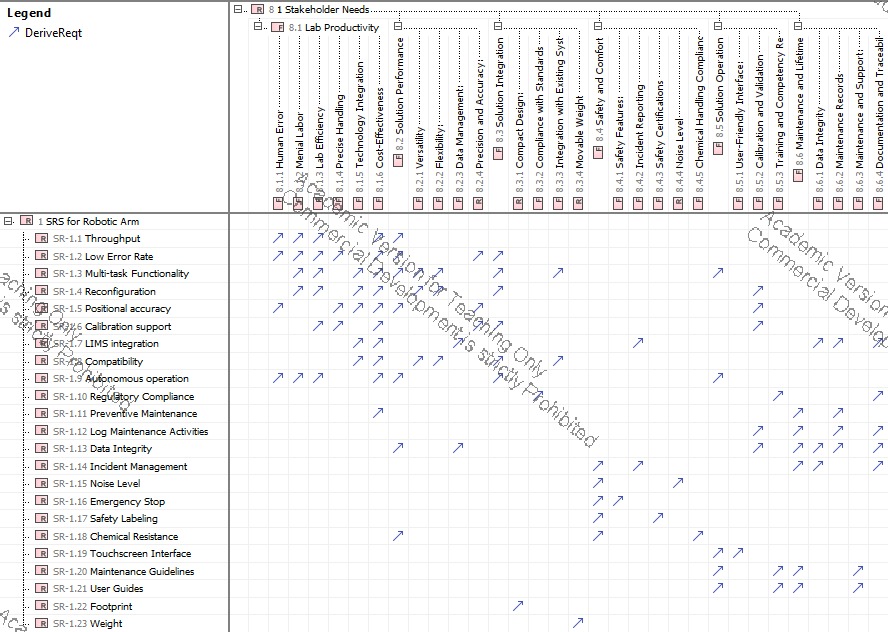Click icon under 8.3.1 Compact Design column
Viewport: 888px width, 632px height.
(518, 203)
